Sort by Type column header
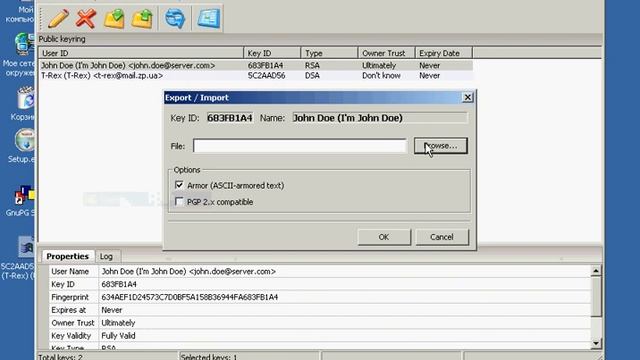Viewport: 640px width, 360px height. (x=329, y=53)
